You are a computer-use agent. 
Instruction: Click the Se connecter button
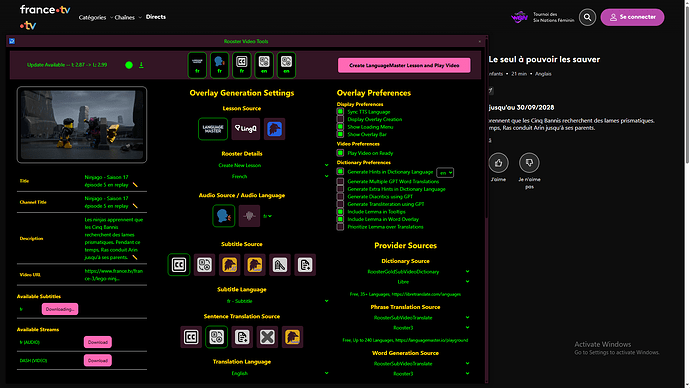(x=632, y=17)
